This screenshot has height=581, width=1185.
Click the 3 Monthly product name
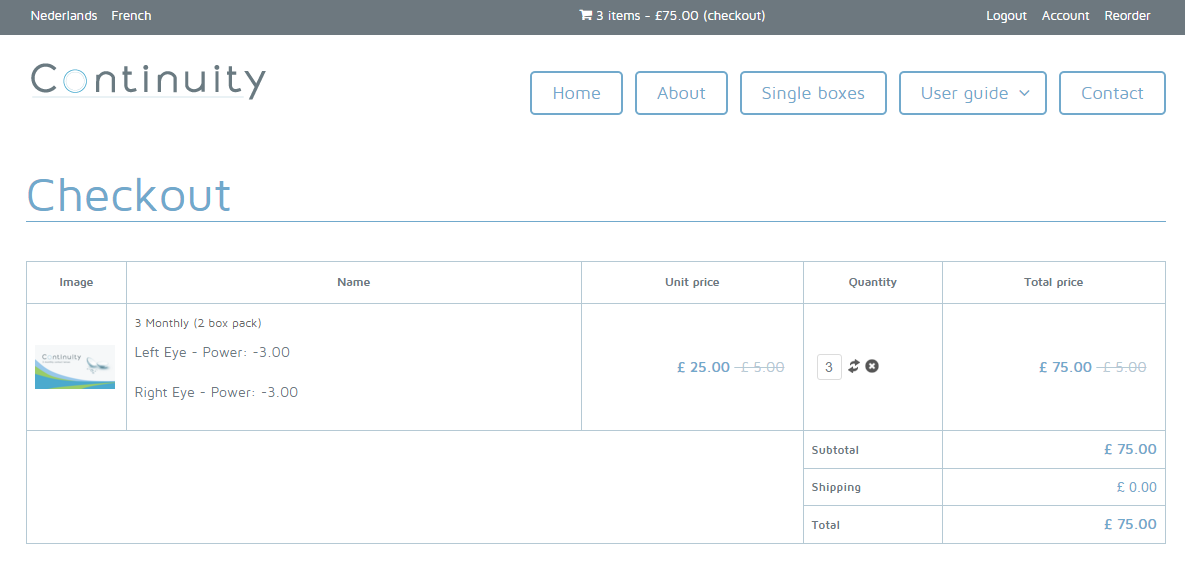pyautogui.click(x=198, y=323)
